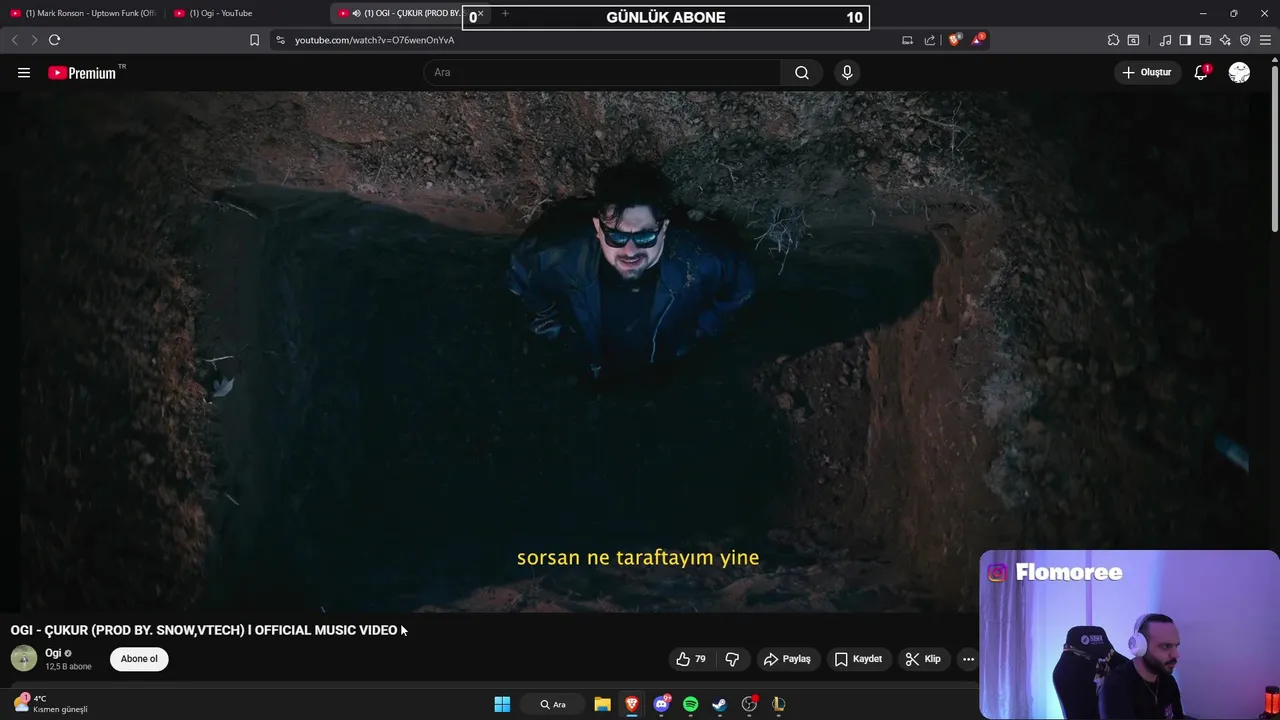
Task: Open Brave Wallet icon
Action: [x=1205, y=40]
